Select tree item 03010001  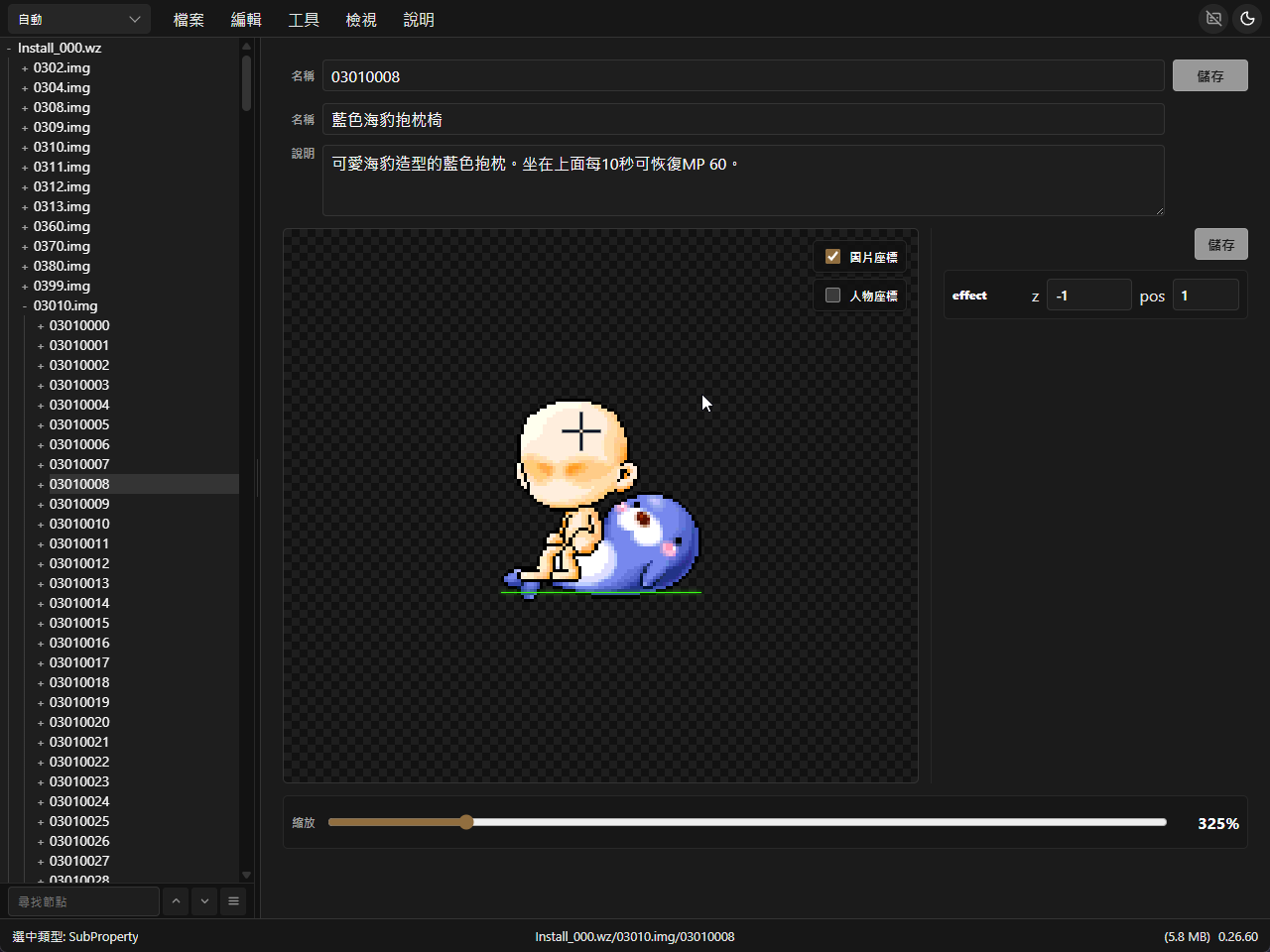pyautogui.click(x=79, y=345)
